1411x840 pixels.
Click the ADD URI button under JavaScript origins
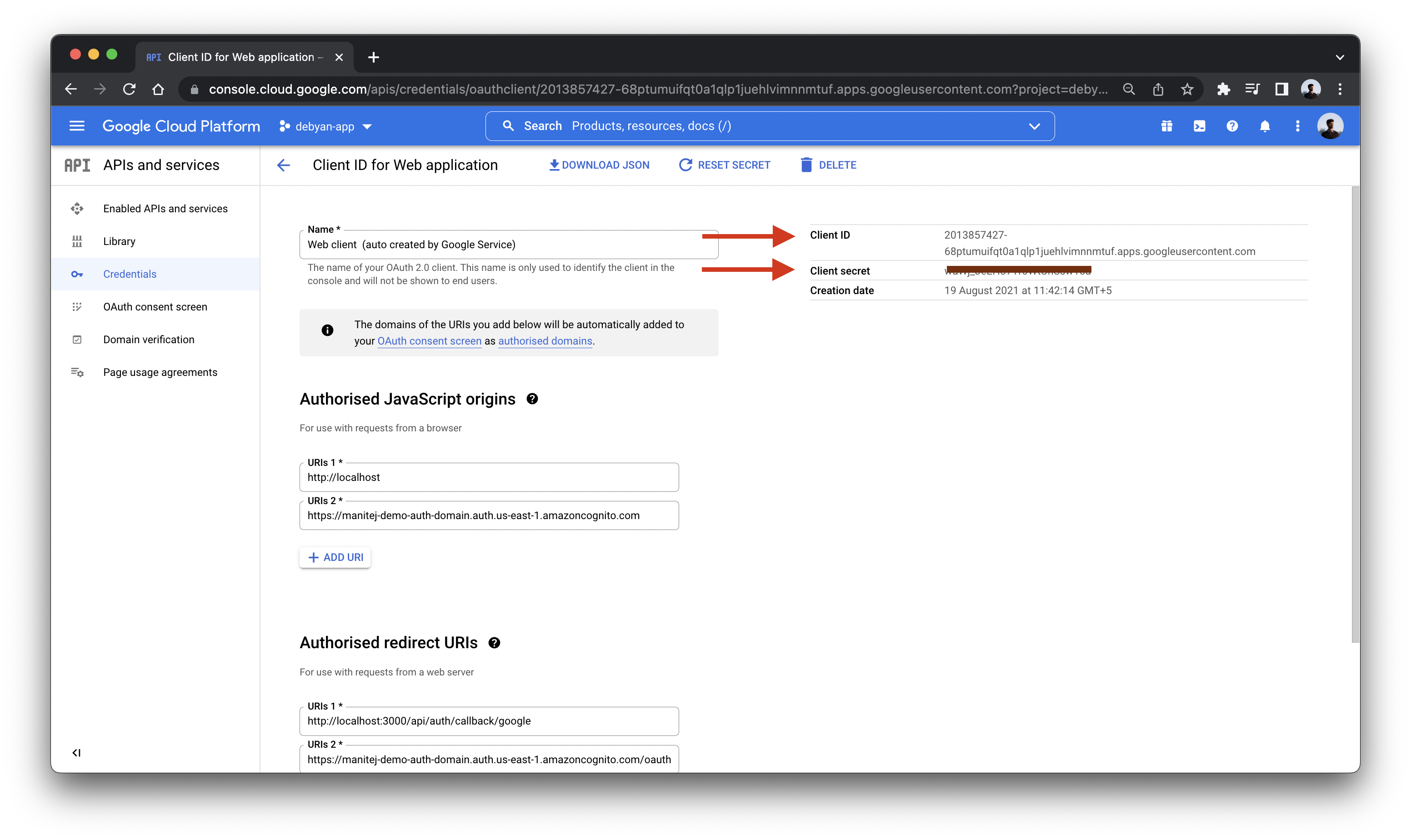point(335,557)
